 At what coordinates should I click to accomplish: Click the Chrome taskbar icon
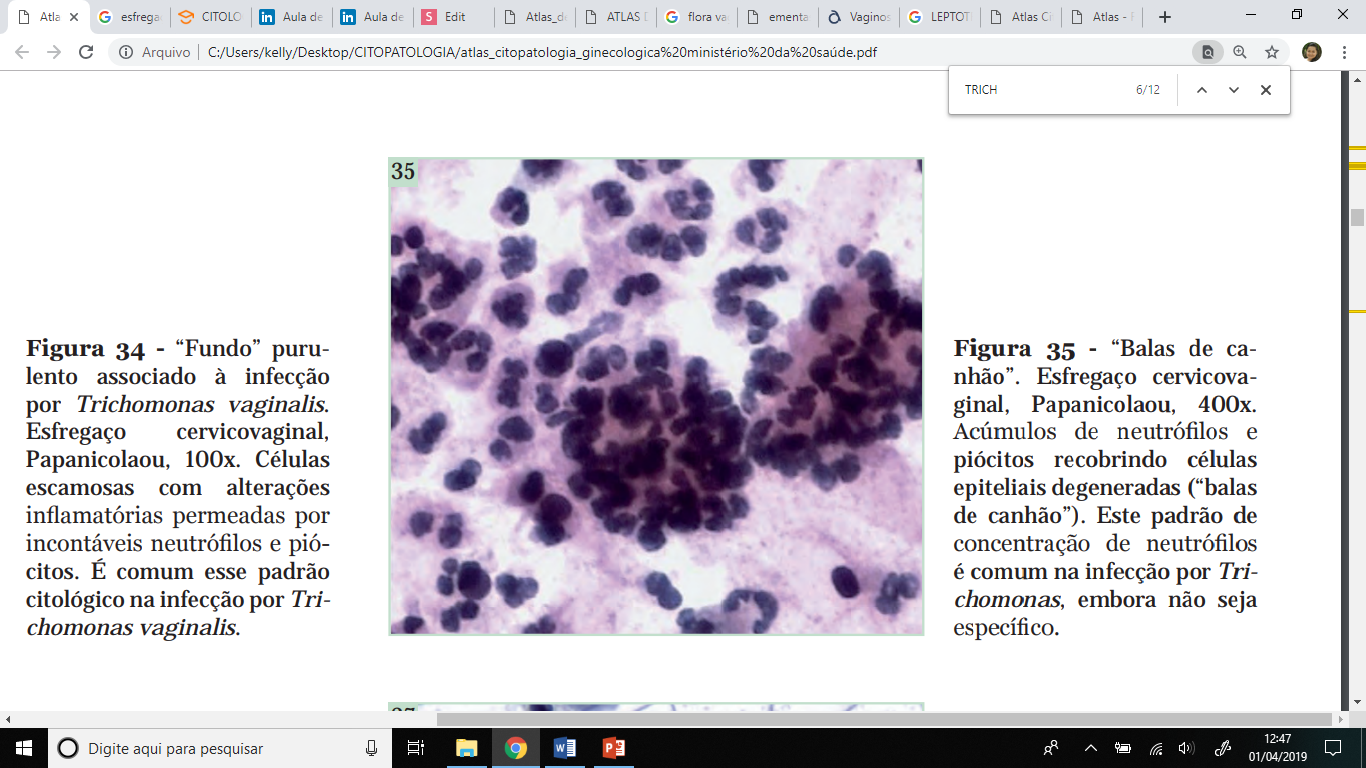point(515,748)
